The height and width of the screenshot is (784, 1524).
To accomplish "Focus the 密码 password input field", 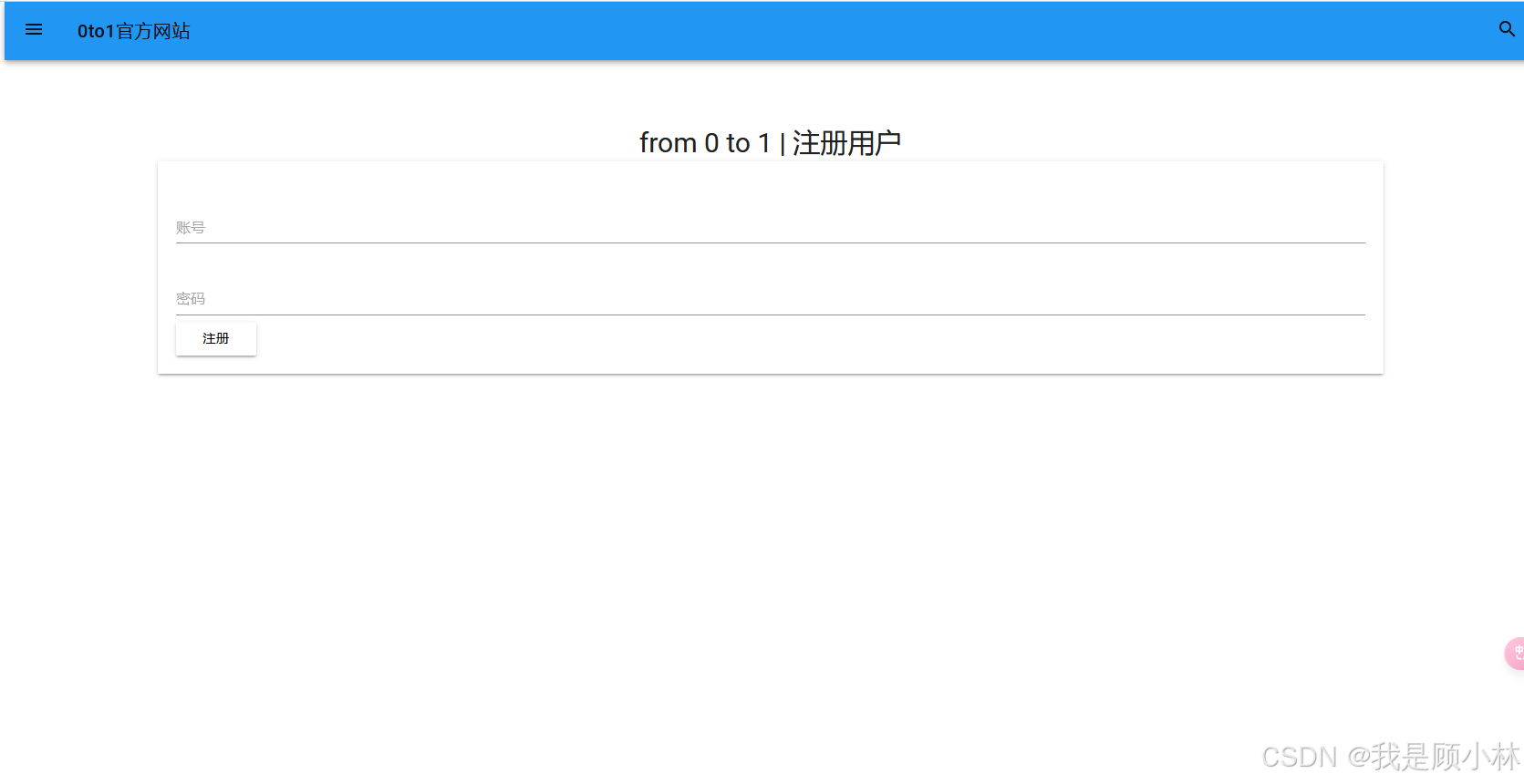I will coord(770,299).
